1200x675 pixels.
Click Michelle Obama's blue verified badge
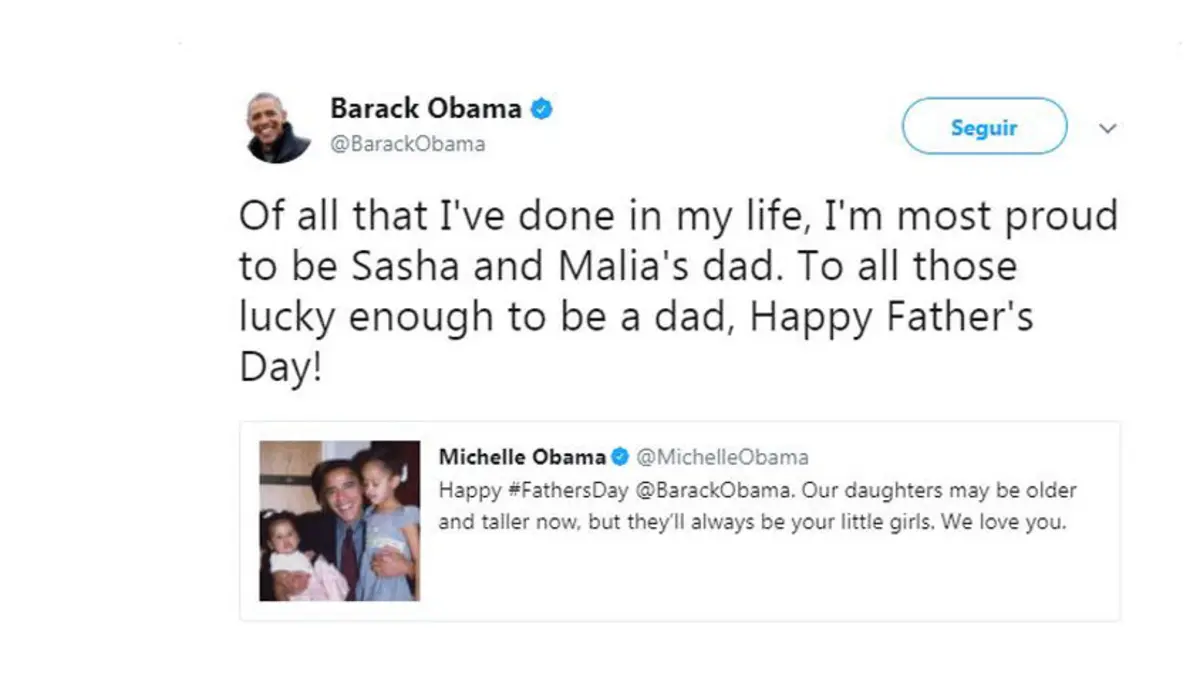(x=620, y=458)
